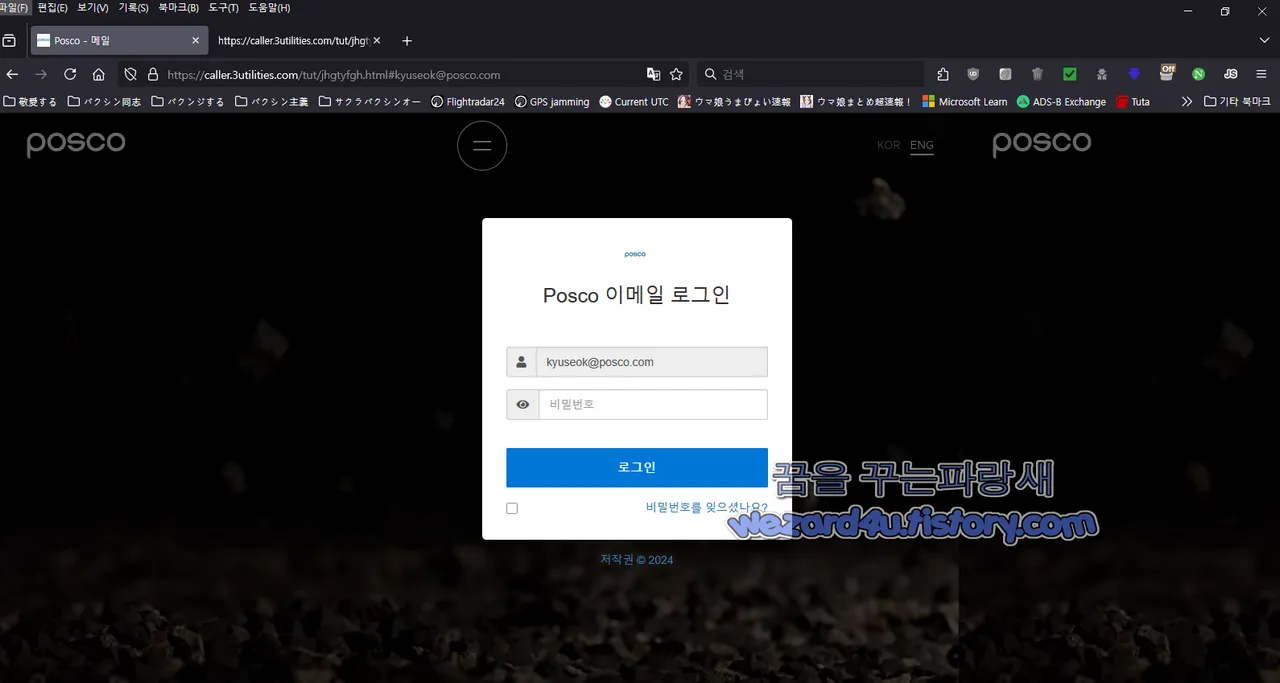
Task: Open a new browser tab
Action: [407, 41]
